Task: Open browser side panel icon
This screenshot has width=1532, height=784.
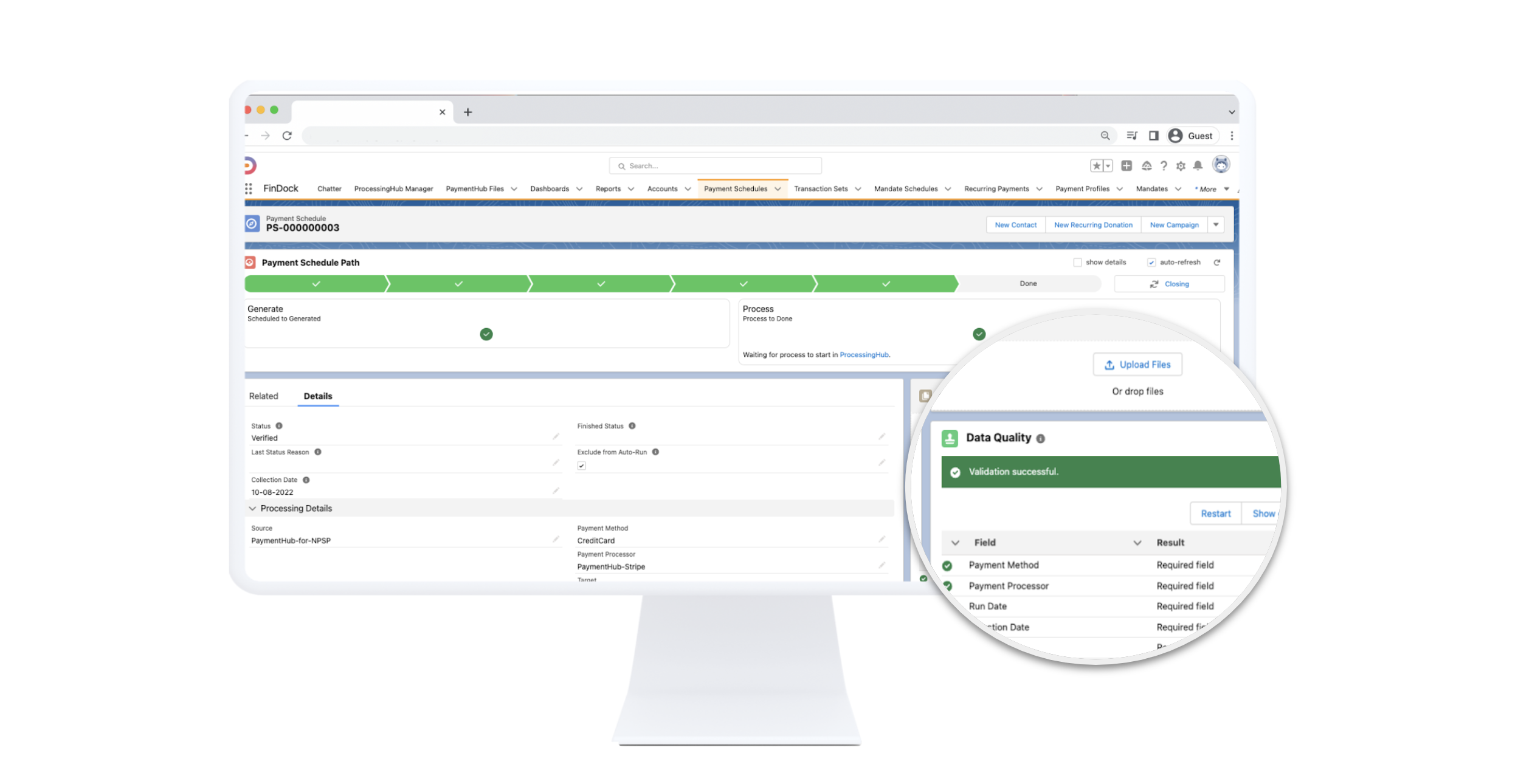Action: 1153,136
